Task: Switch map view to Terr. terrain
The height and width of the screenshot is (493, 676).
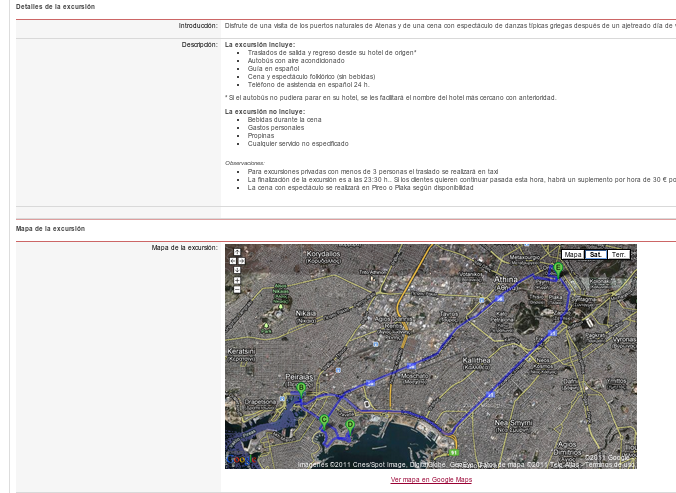Action: tap(619, 255)
